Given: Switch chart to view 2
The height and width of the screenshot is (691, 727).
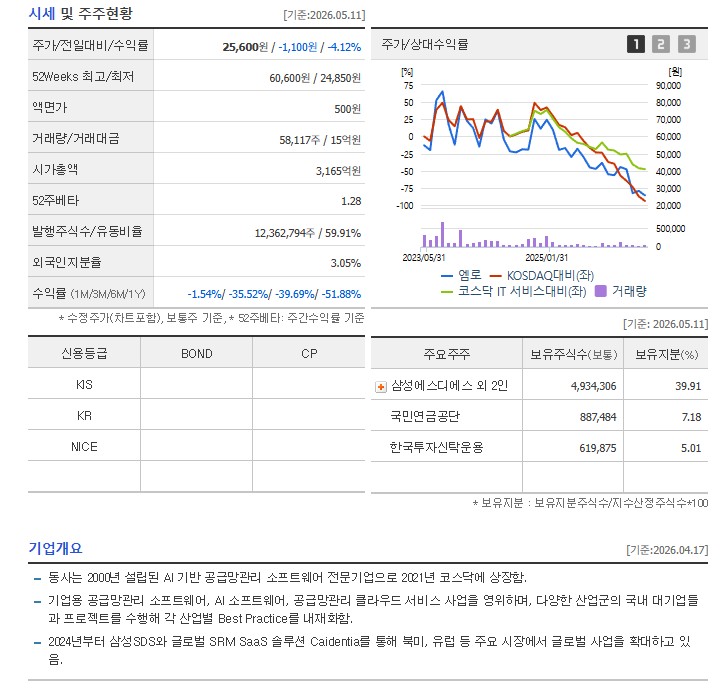Looking at the screenshot, I should click(x=661, y=44).
